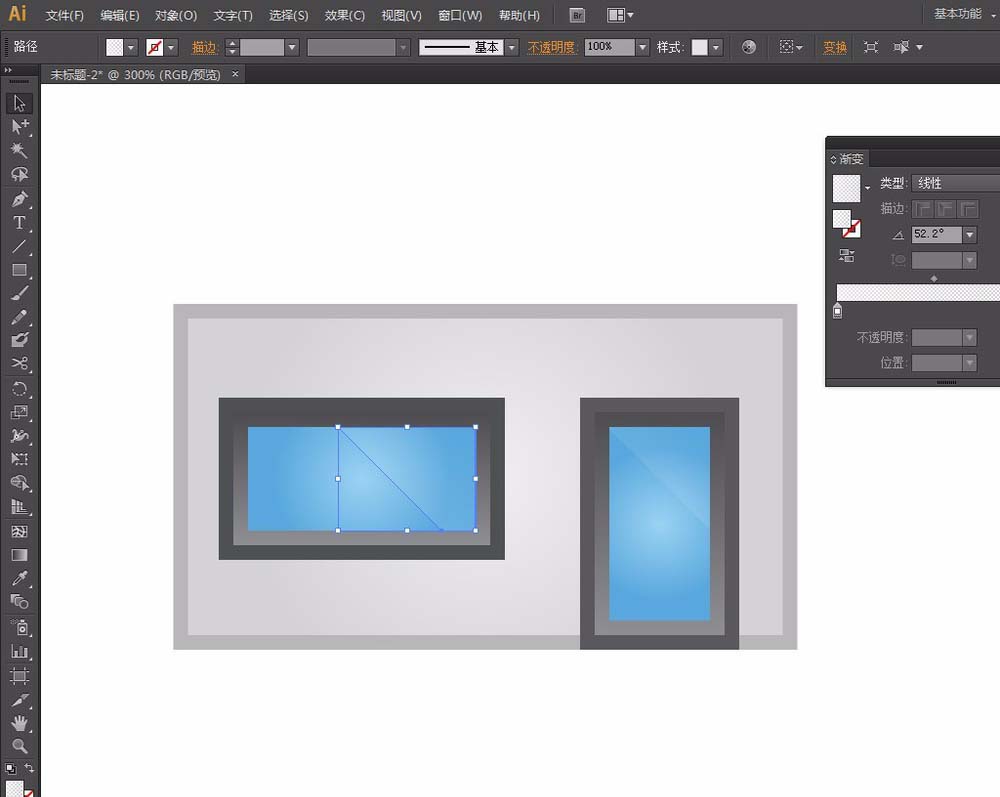Select the Eyedropper tool
Image resolution: width=1000 pixels, height=797 pixels.
tap(19, 578)
